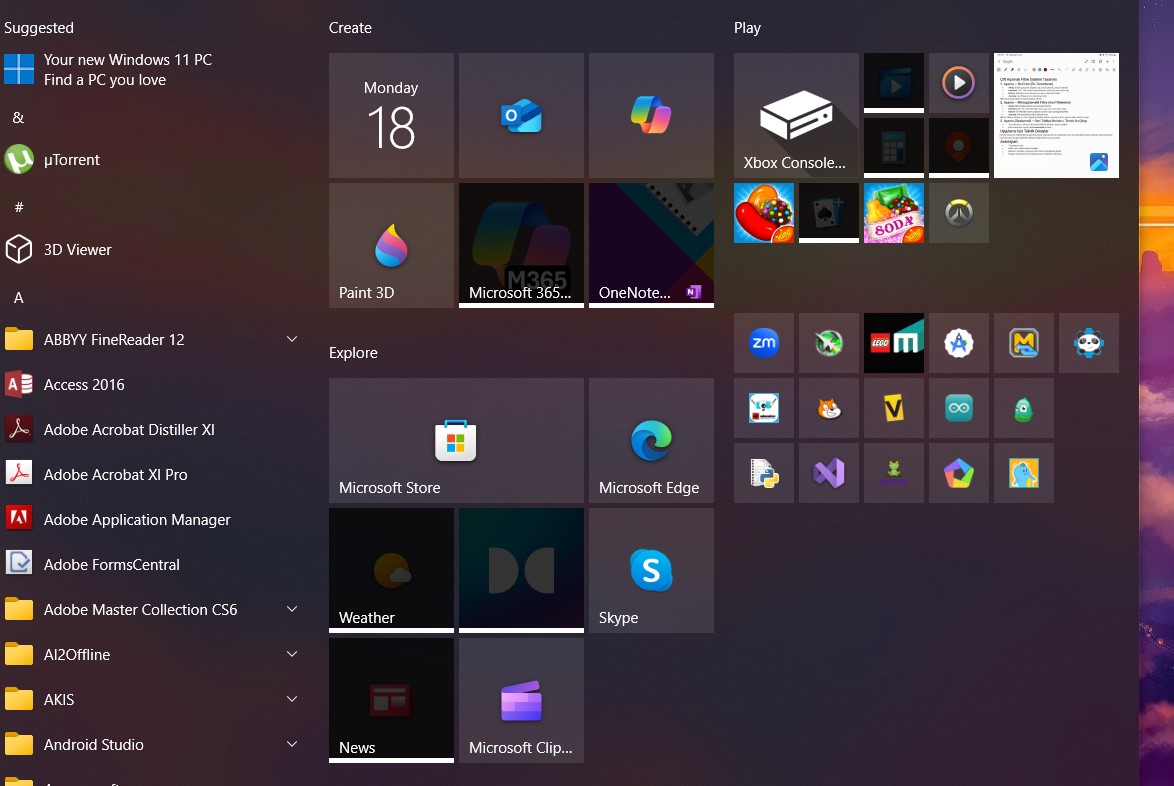Image resolution: width=1174 pixels, height=786 pixels.
Task: Open the panda gear app tile
Action: [1089, 343]
